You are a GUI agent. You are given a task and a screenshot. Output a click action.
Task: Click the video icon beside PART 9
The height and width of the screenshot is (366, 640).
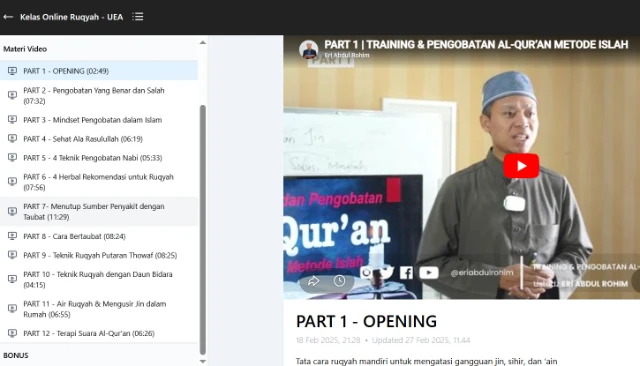coord(13,255)
